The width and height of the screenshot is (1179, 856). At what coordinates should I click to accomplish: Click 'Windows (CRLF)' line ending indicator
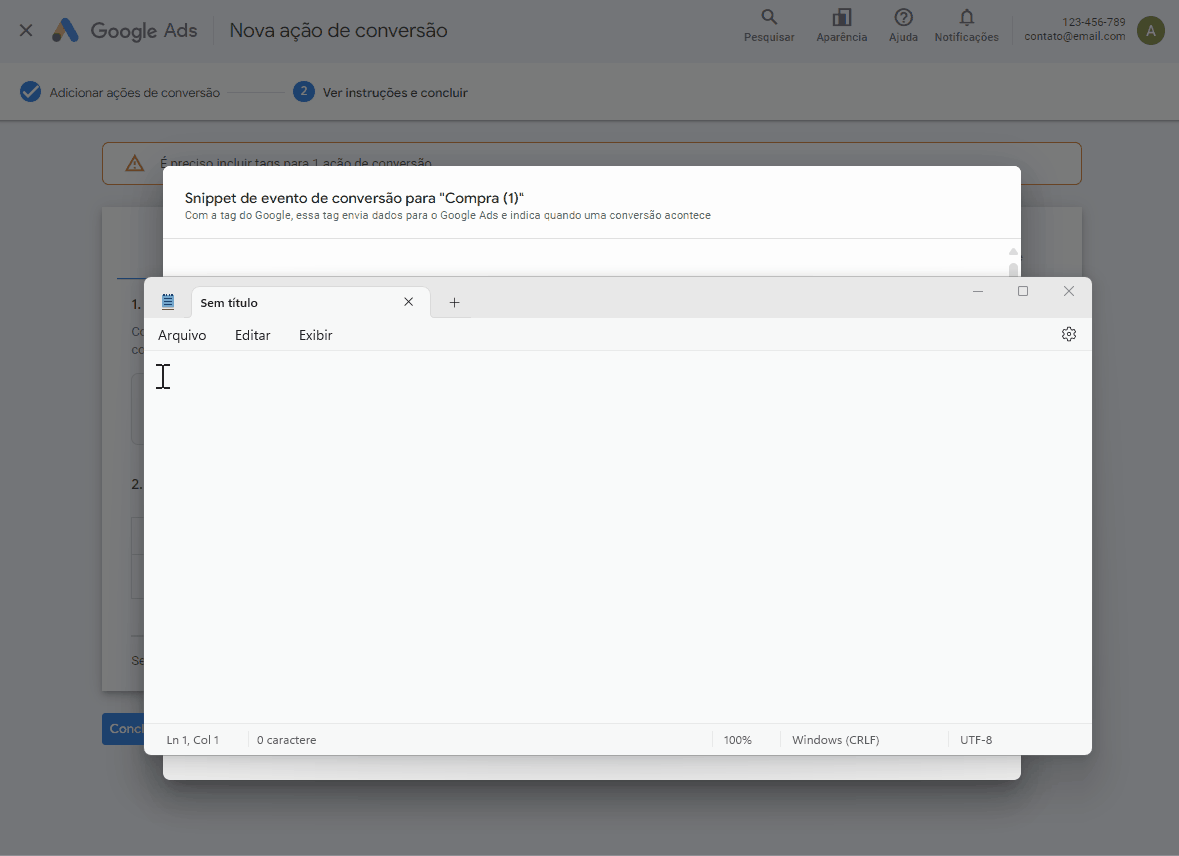[x=835, y=740]
